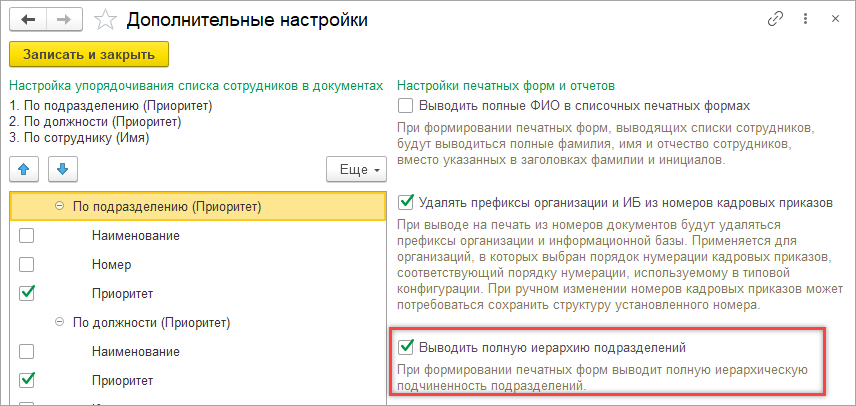This screenshot has width=856, height=406.
Task: Select the По должности (Приоритет) row
Action: (x=198, y=323)
